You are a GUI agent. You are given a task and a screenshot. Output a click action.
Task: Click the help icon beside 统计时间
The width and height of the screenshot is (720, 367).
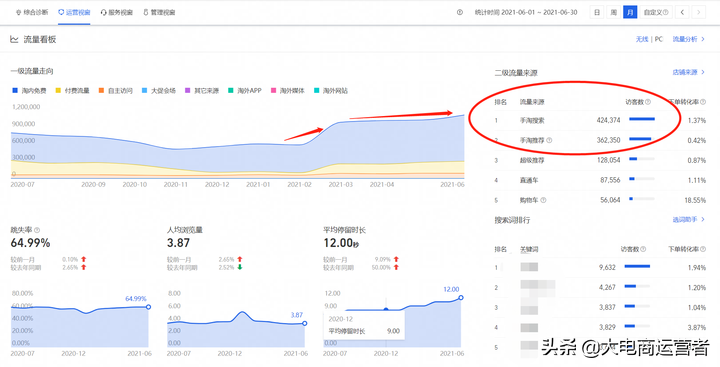coord(460,12)
